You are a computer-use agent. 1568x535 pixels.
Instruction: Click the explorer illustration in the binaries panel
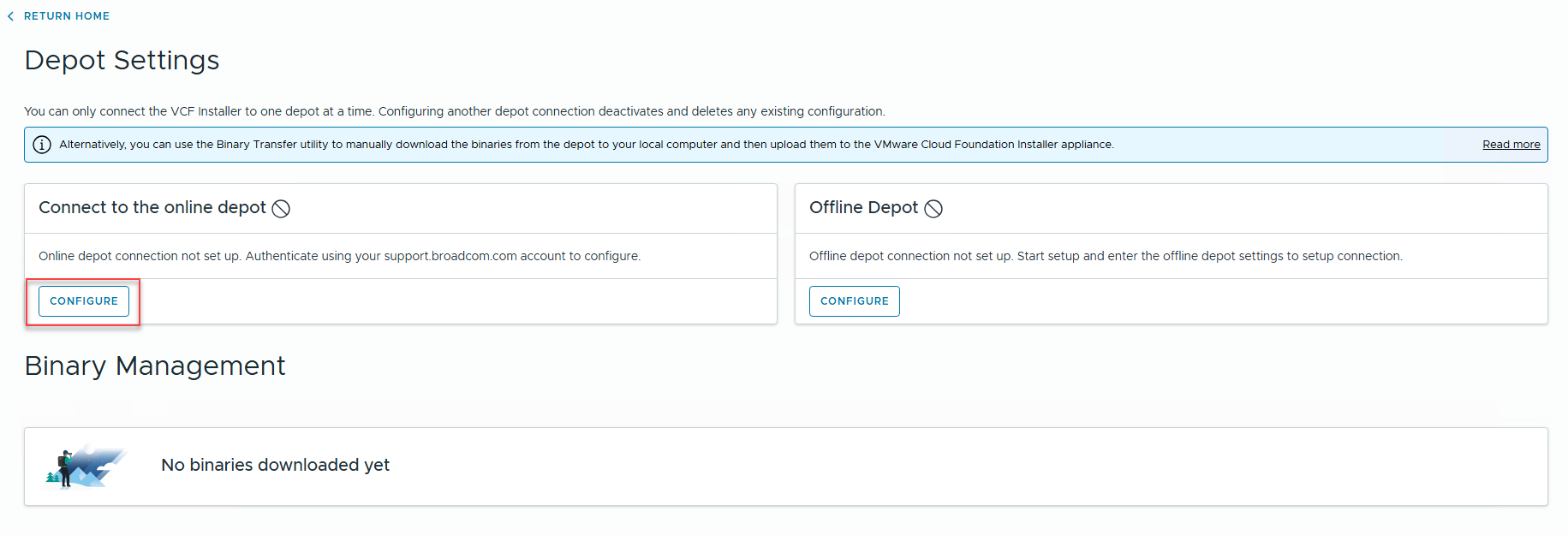(84, 467)
